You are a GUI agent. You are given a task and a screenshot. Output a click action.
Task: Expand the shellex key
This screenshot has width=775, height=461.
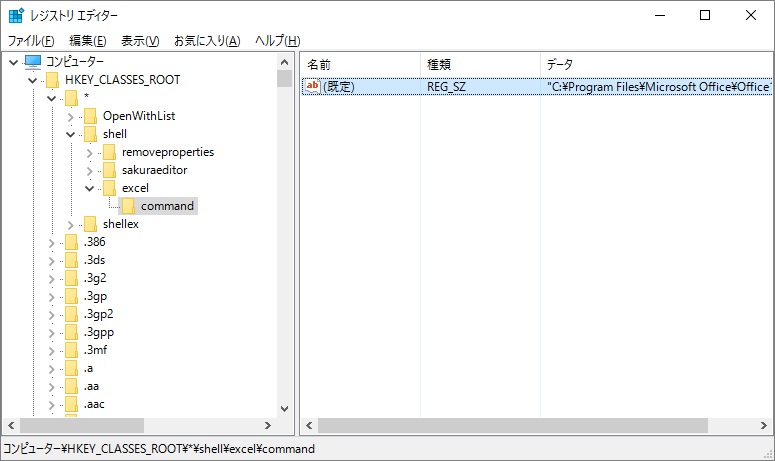pyautogui.click(x=70, y=225)
